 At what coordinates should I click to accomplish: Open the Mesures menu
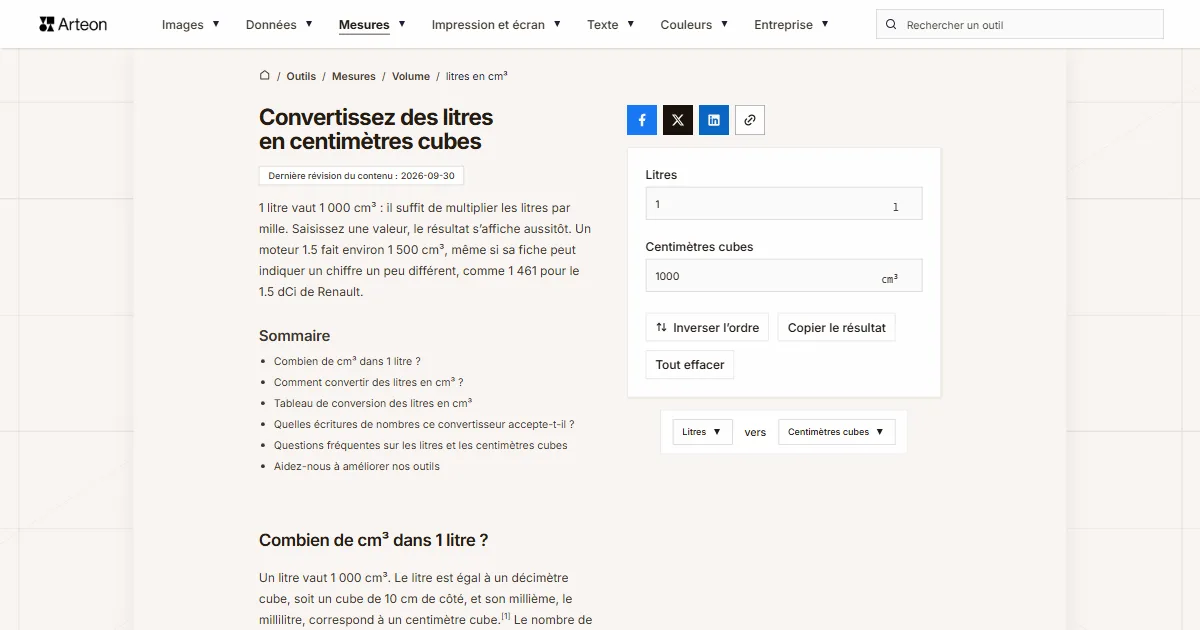(x=372, y=24)
